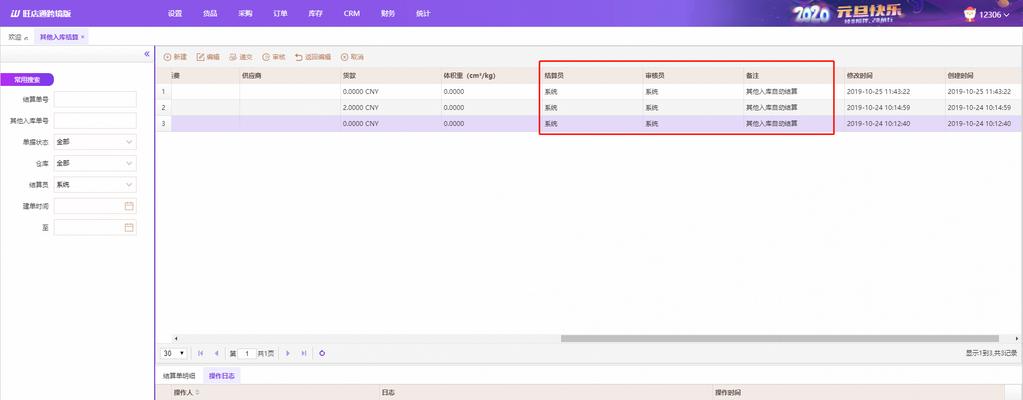This screenshot has width=1023, height=400.
Task: Click the 体积重 (cm³/kg) column header
Action: [x=491, y=76]
